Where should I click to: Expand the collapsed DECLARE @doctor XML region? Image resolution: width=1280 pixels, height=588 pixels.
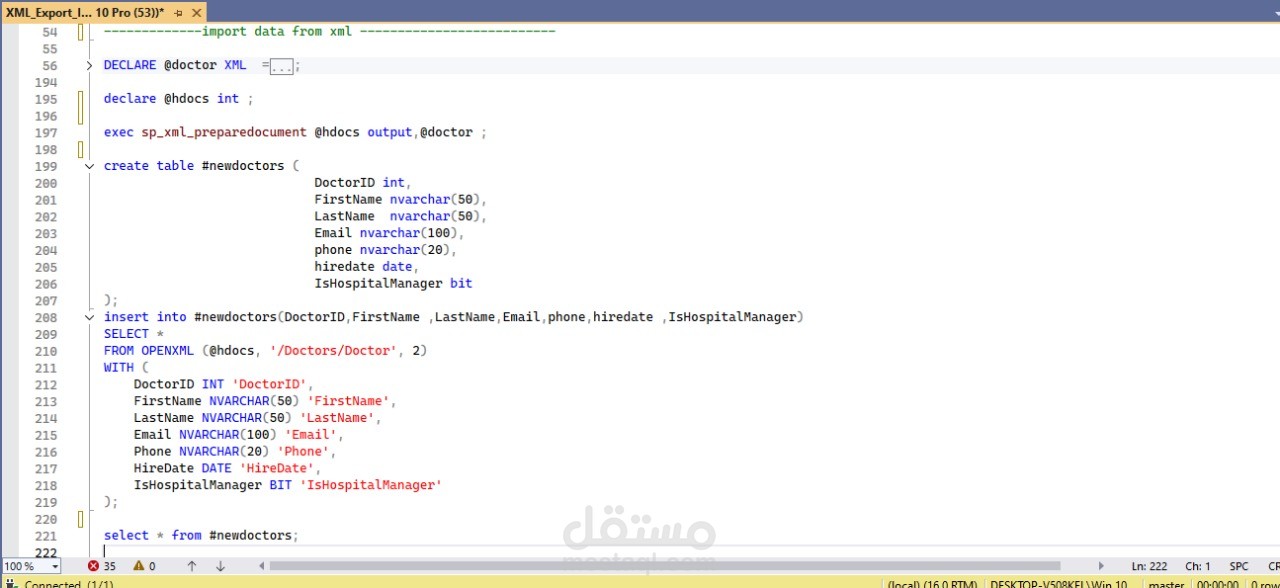(x=89, y=65)
